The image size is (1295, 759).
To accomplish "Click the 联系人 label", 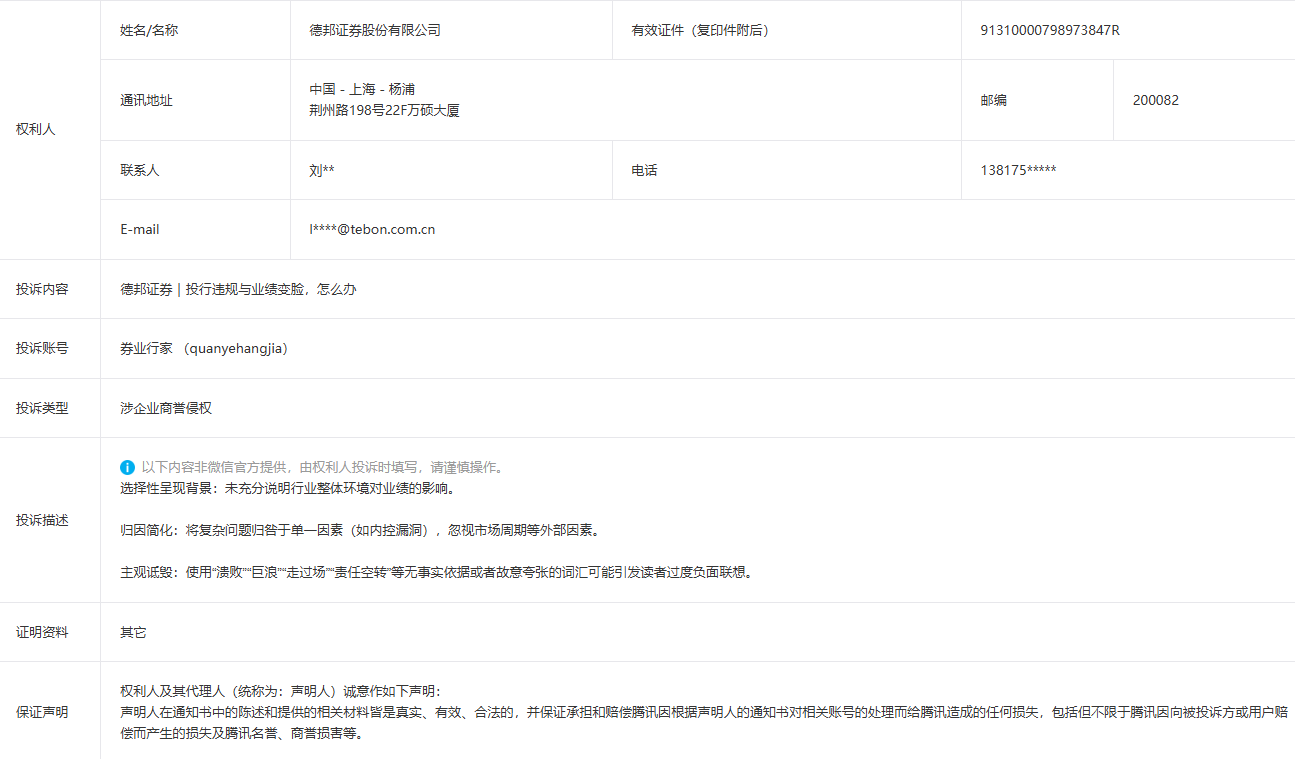I will click(140, 170).
